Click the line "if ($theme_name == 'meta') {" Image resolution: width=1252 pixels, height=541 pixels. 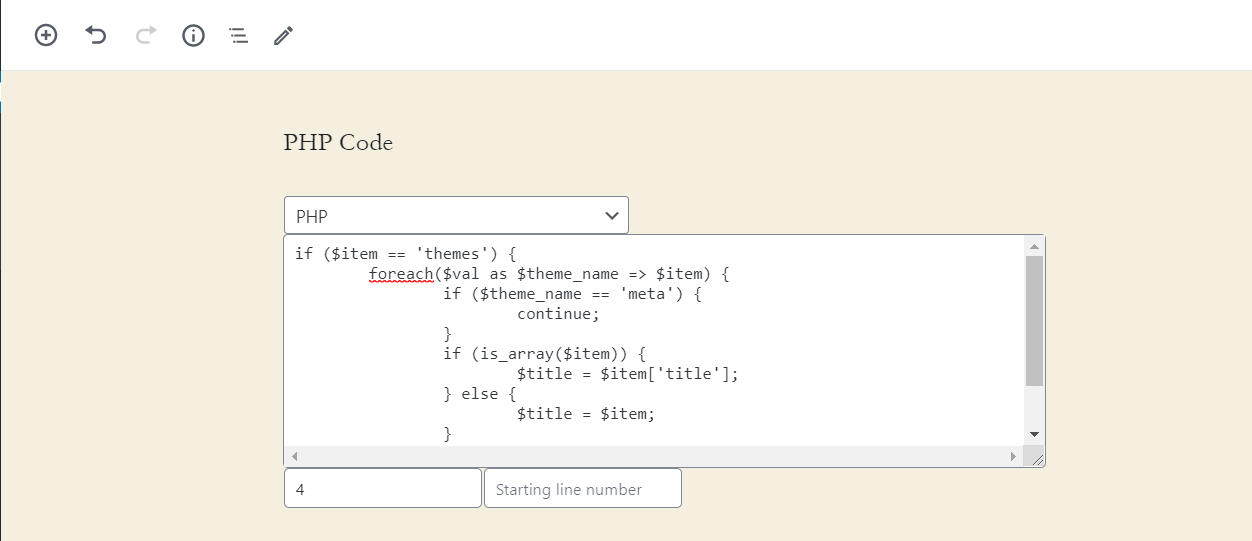[573, 294]
